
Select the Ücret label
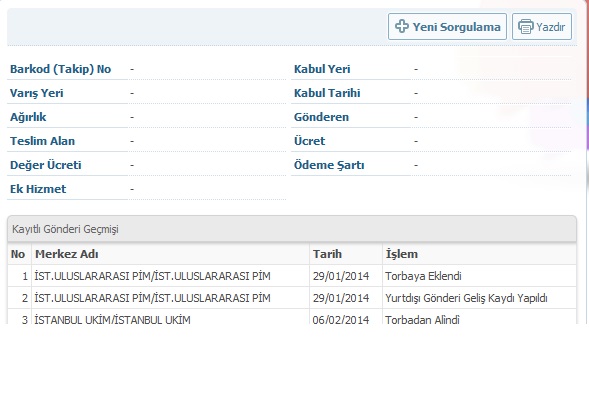click(x=309, y=141)
